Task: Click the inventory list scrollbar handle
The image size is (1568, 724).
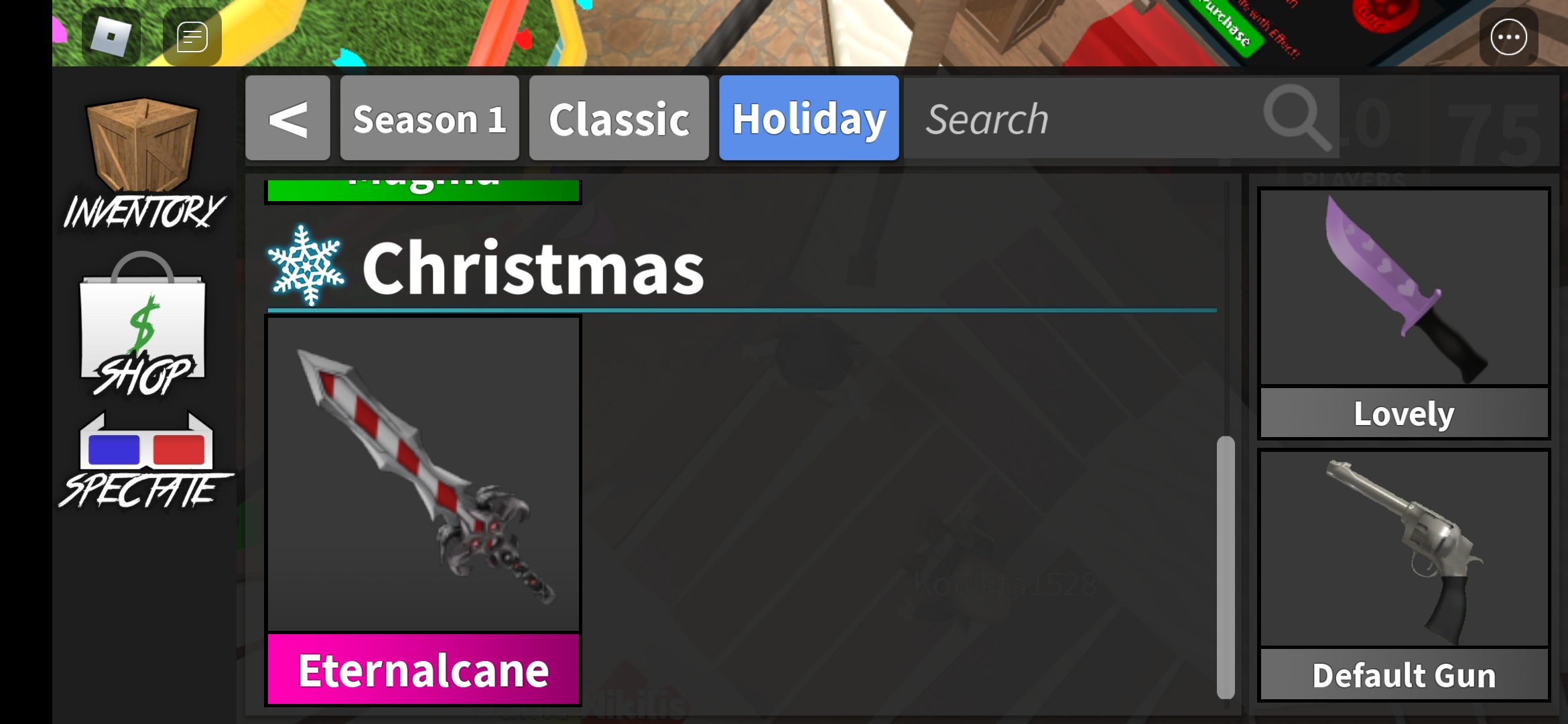Action: tap(1226, 567)
